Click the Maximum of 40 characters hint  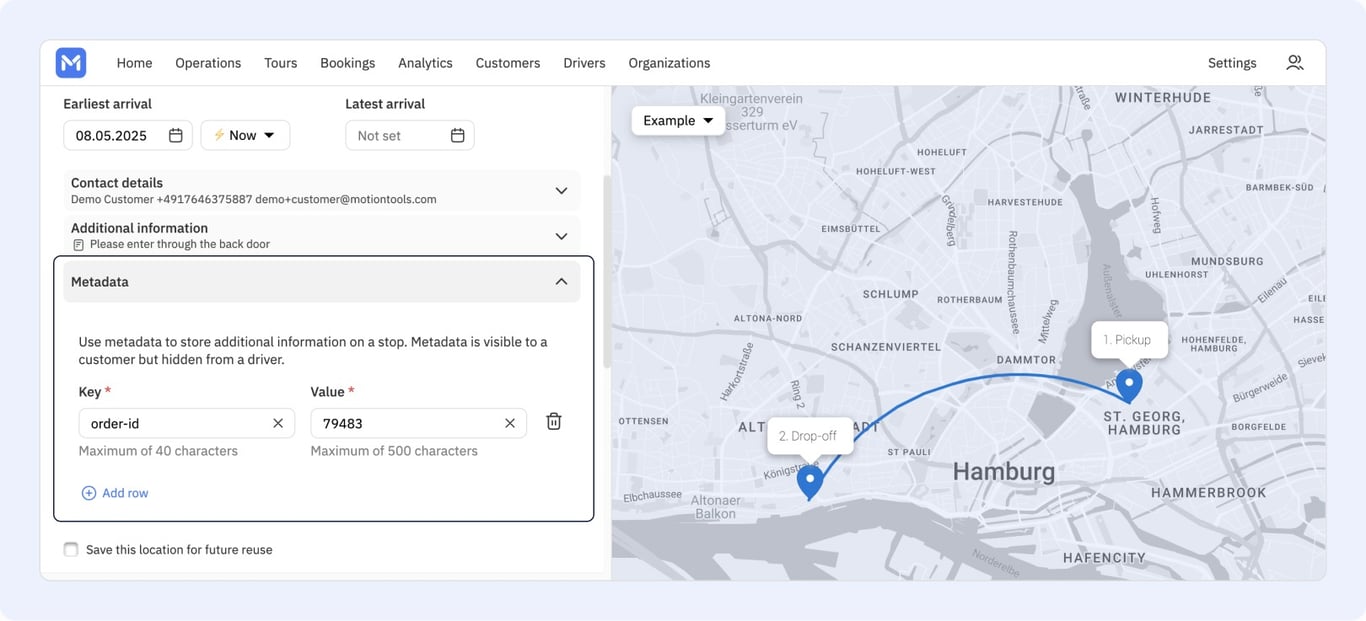[158, 451]
